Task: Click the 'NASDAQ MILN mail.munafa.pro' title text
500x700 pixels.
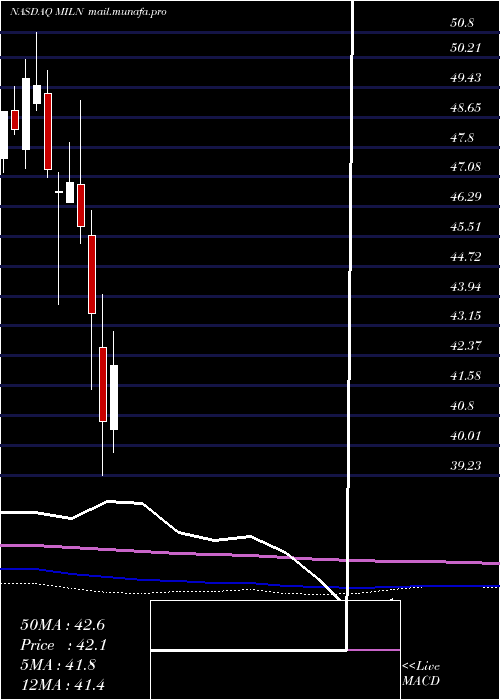Action: click(x=88, y=12)
